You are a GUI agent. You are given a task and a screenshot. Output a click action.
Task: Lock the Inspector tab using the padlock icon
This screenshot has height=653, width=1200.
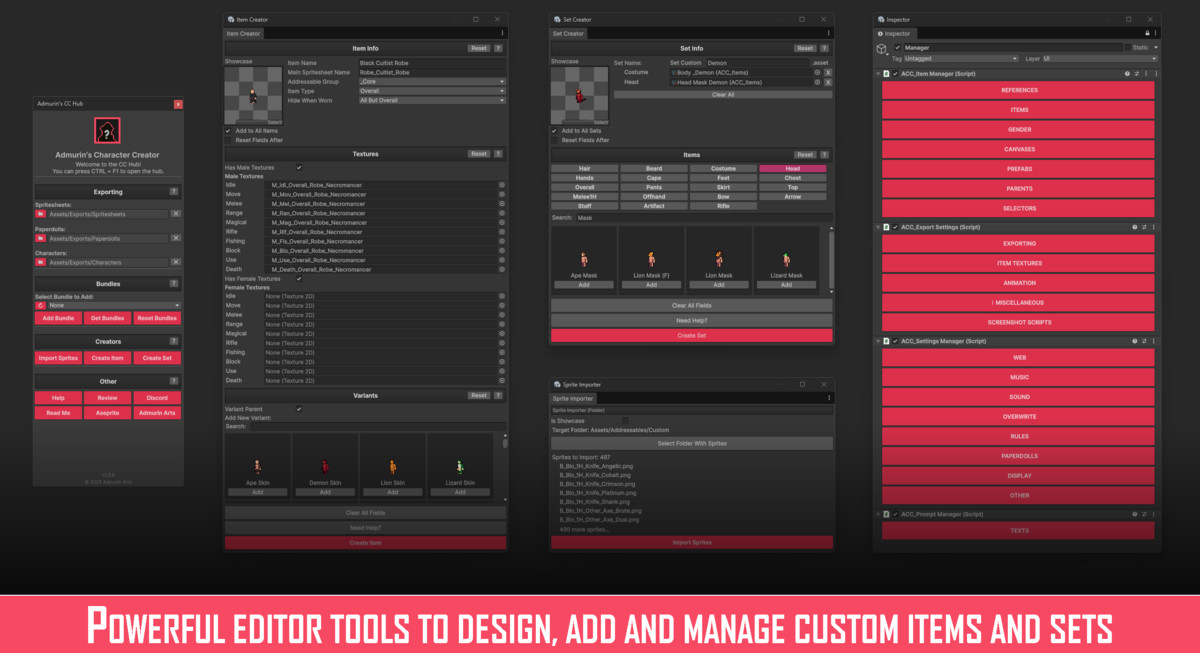coord(1147,33)
